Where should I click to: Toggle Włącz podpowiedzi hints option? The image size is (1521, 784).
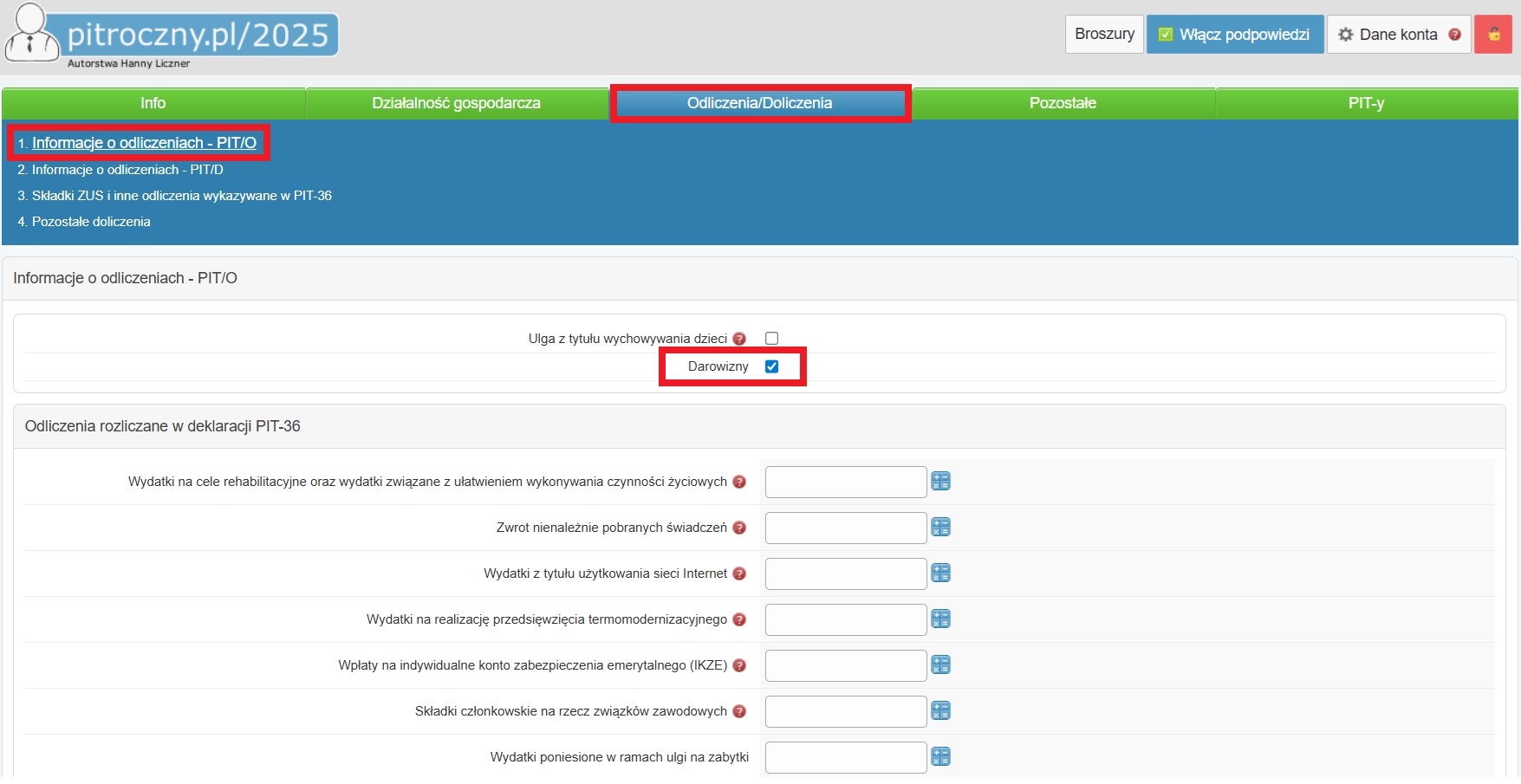click(x=1234, y=35)
